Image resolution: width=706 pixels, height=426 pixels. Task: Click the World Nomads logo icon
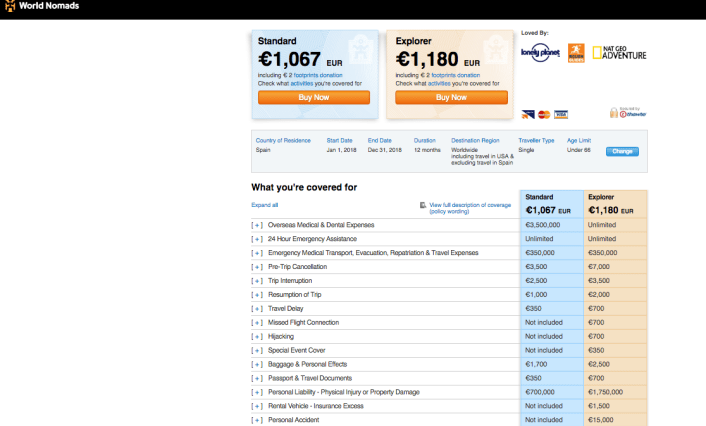click(7, 6)
